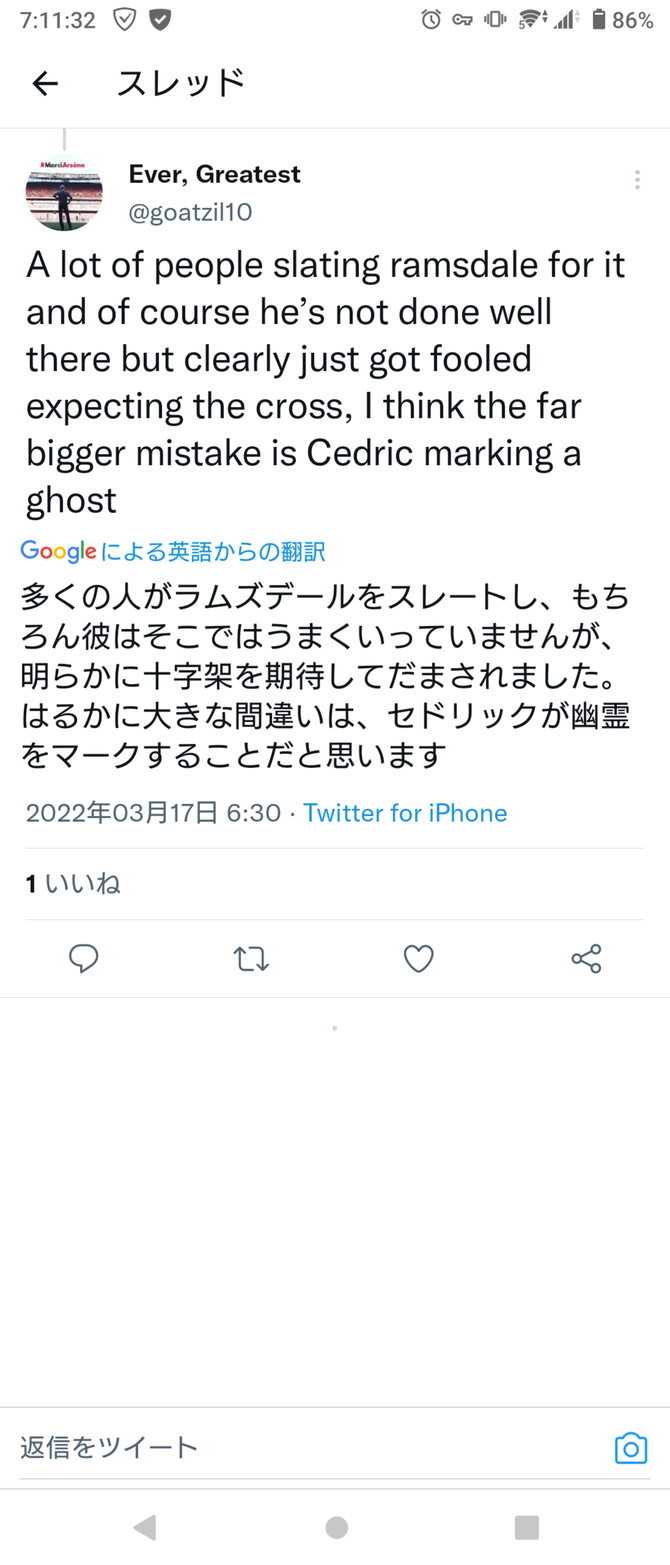Open the tweet's three-dot overflow menu
Image resolution: width=670 pixels, height=1565 pixels.
[x=637, y=179]
